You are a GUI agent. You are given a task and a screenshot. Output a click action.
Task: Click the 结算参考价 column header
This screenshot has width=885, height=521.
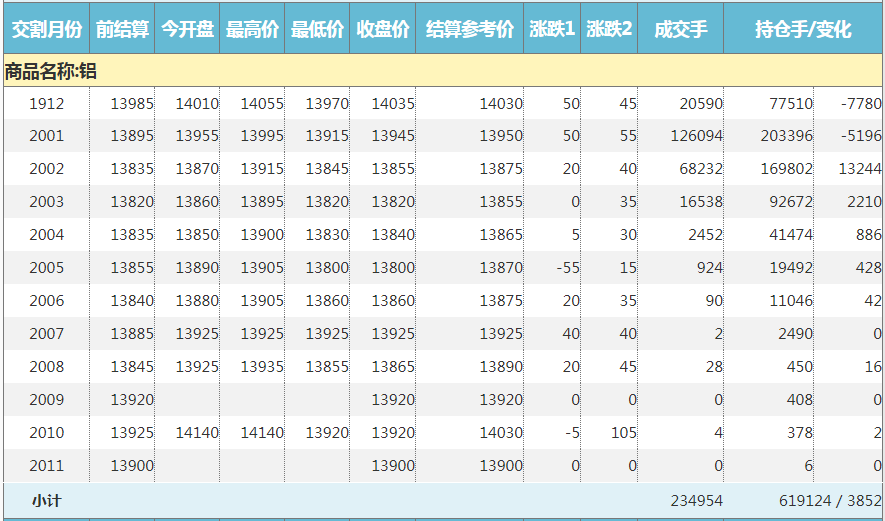tap(469, 30)
